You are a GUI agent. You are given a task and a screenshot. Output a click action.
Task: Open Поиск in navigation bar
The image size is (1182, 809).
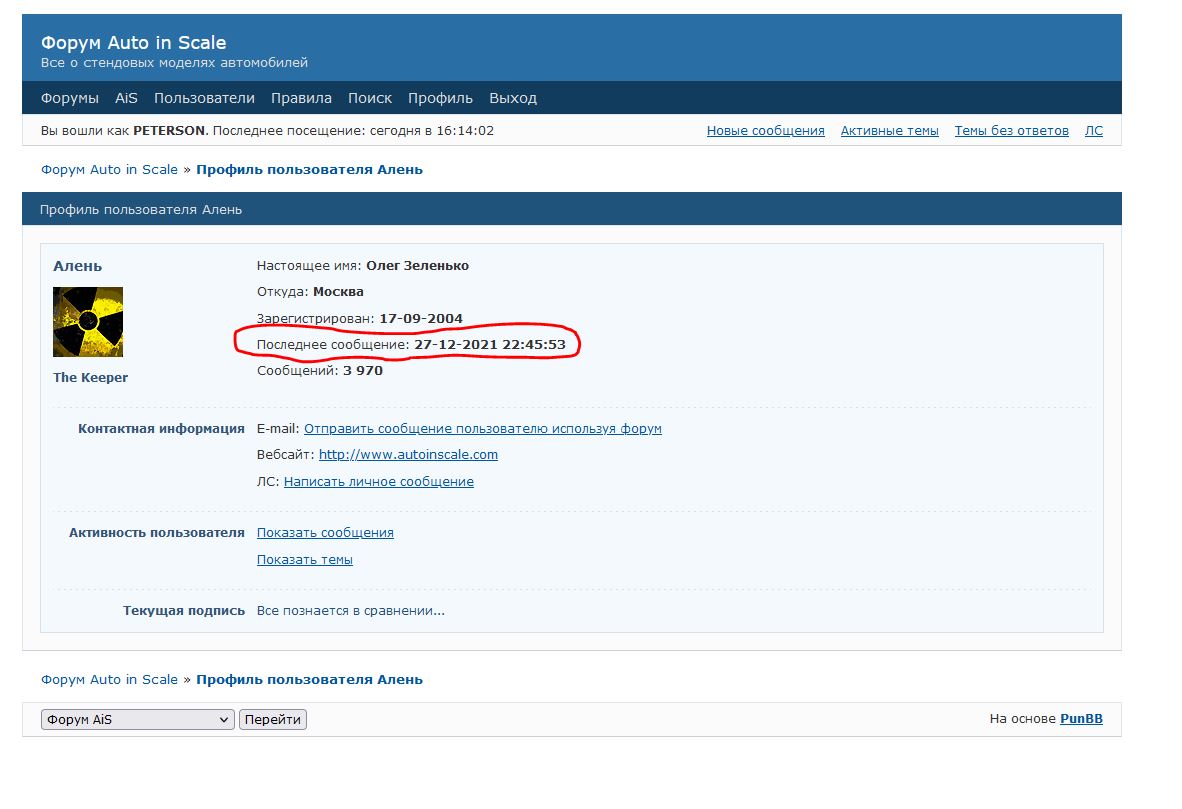tap(369, 98)
